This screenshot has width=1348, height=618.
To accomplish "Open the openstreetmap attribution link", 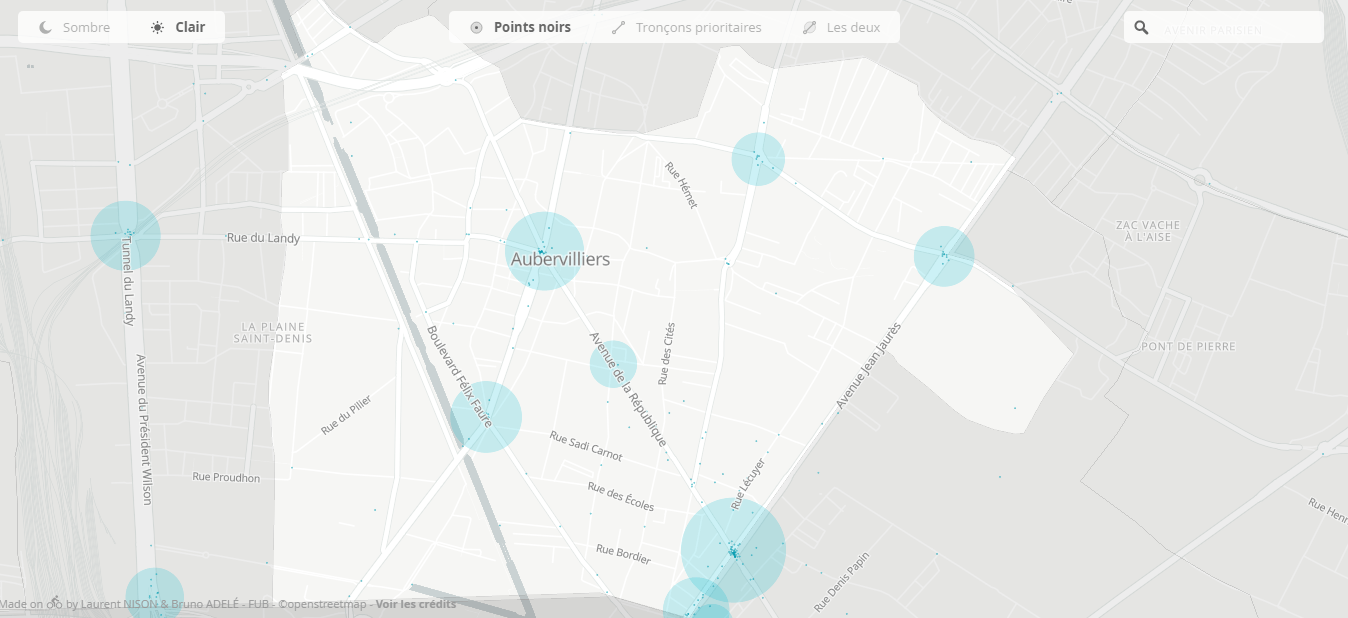I will (323, 604).
